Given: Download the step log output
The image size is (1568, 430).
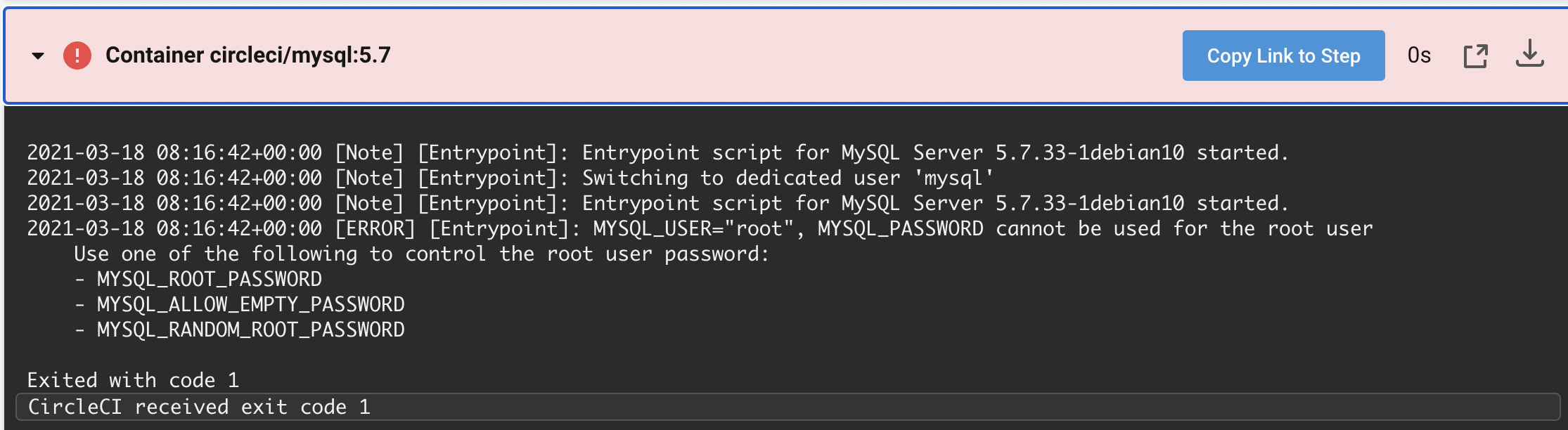Looking at the screenshot, I should (x=1529, y=54).
